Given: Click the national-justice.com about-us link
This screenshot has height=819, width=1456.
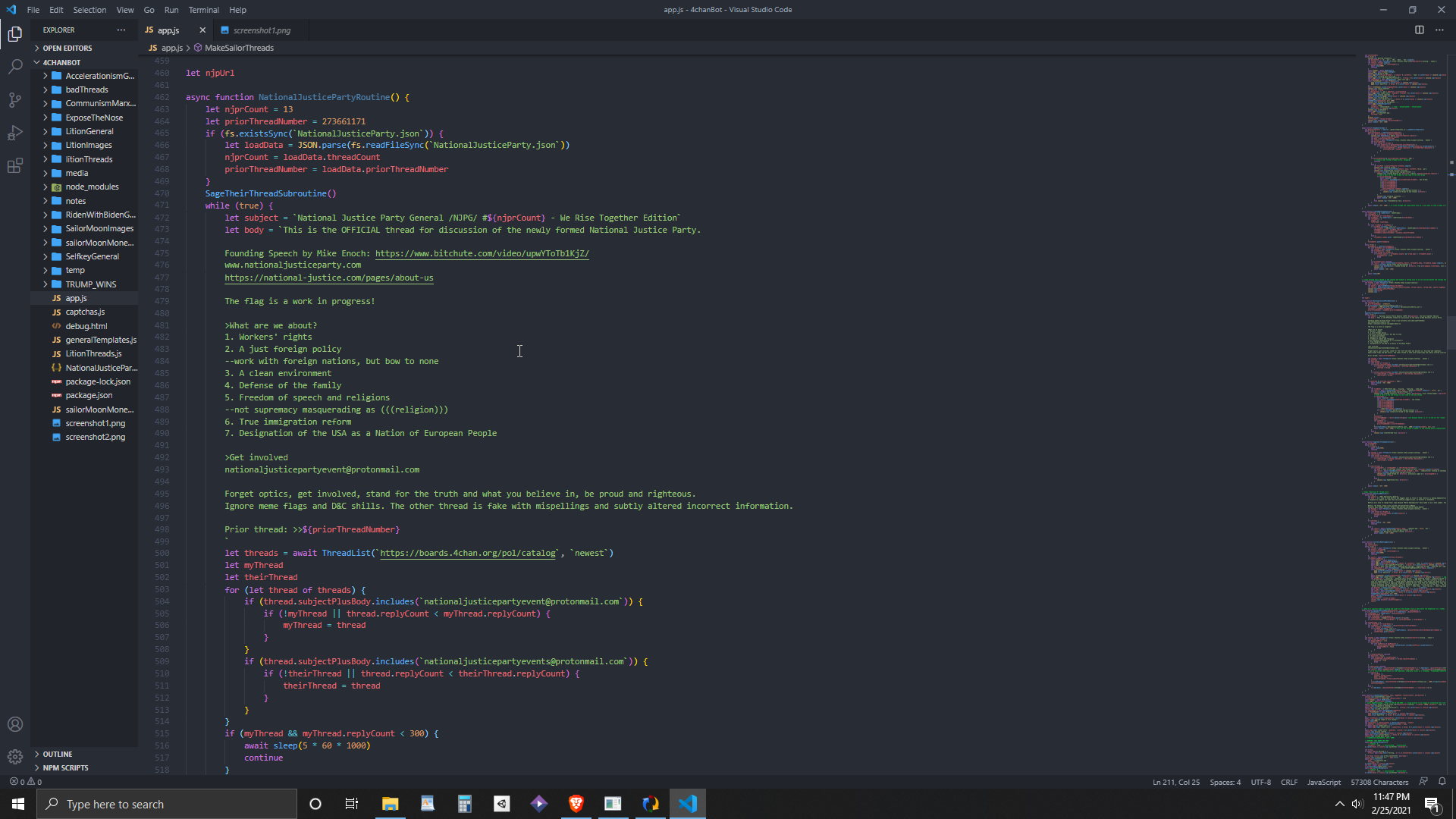Looking at the screenshot, I should [x=328, y=278].
